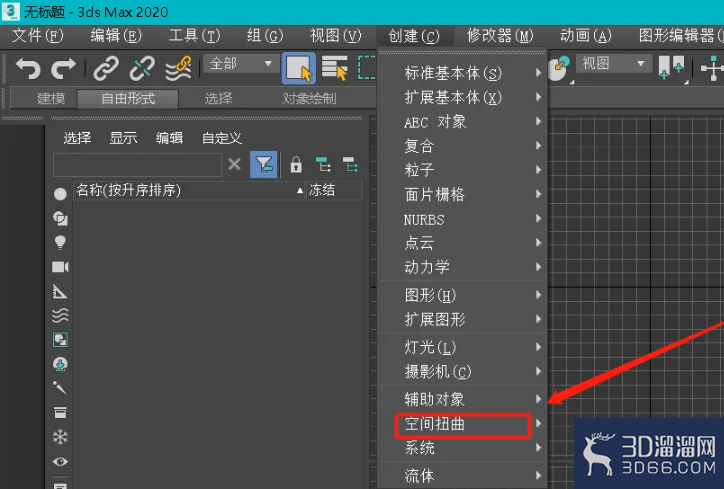Choose 点云 menu entry
The image size is (724, 489).
462,243
